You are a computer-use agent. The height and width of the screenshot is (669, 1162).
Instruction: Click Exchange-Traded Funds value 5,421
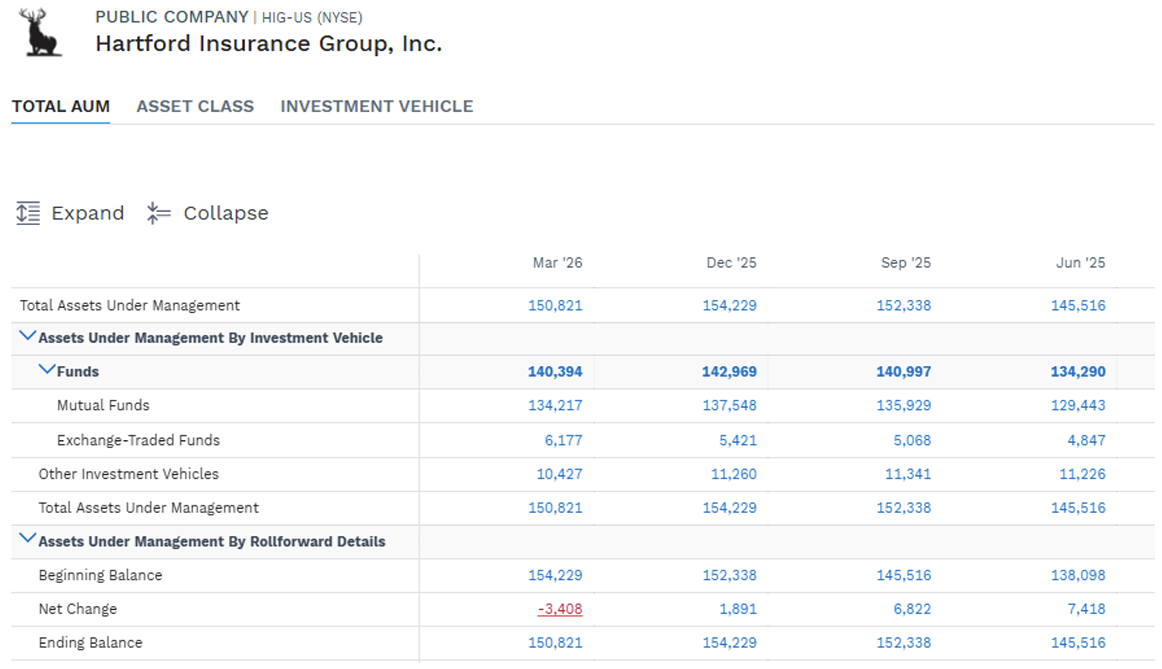tap(738, 441)
